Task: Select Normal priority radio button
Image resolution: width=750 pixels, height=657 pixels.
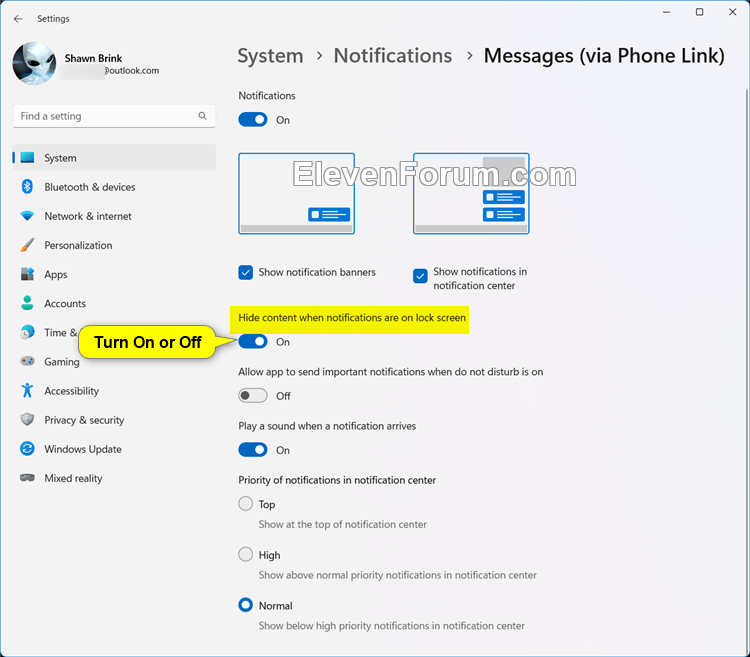Action: click(245, 605)
